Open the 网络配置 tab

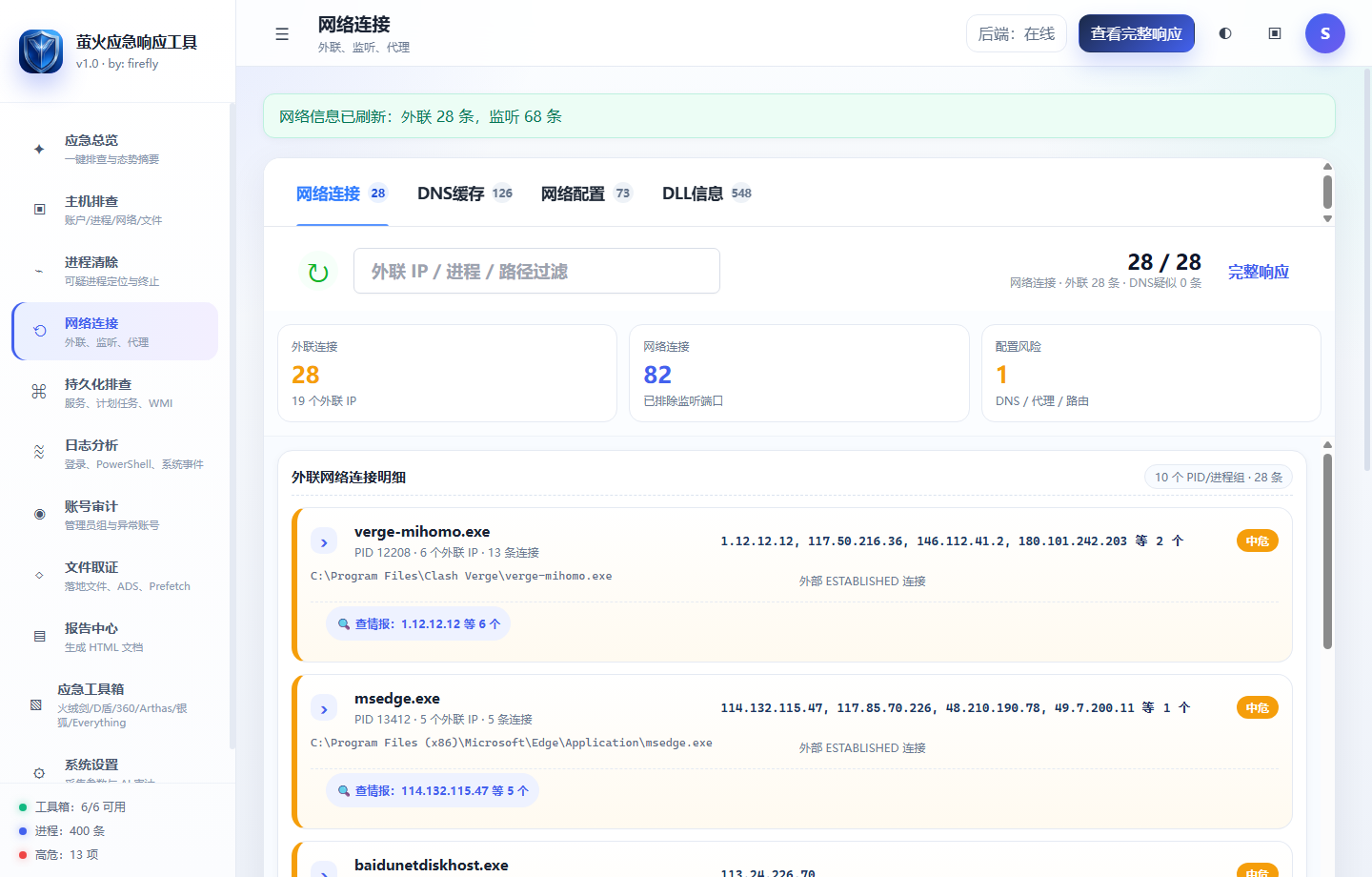coord(587,194)
